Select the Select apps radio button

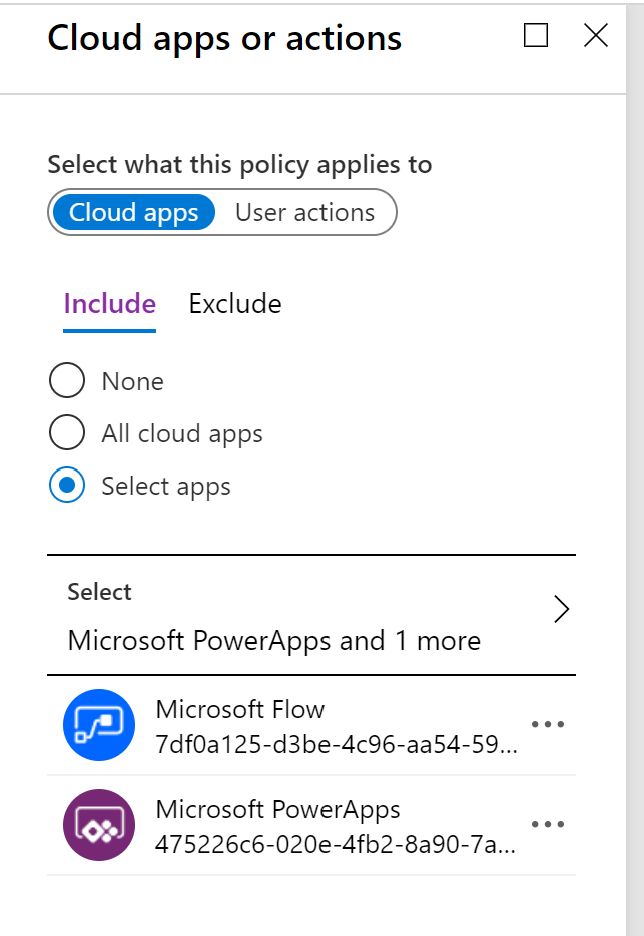click(66, 485)
